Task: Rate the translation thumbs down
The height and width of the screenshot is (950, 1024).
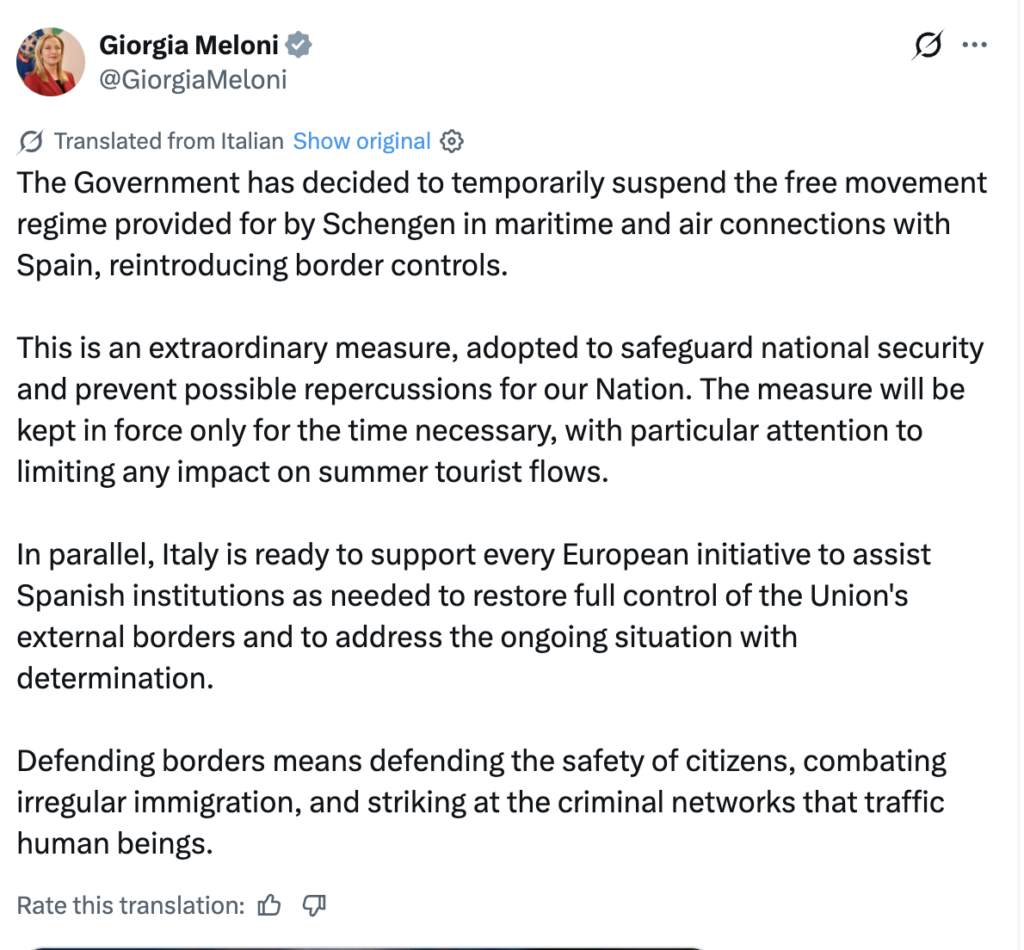Action: 314,906
